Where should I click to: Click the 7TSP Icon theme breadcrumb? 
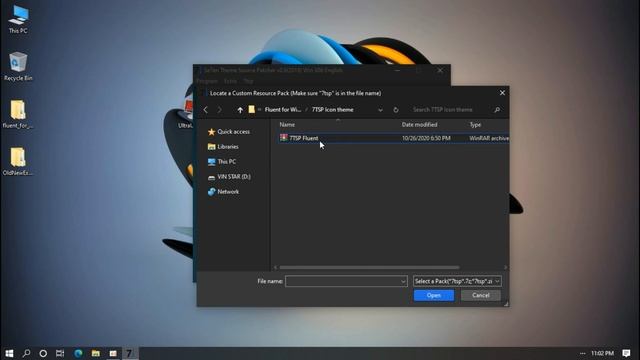(333, 110)
